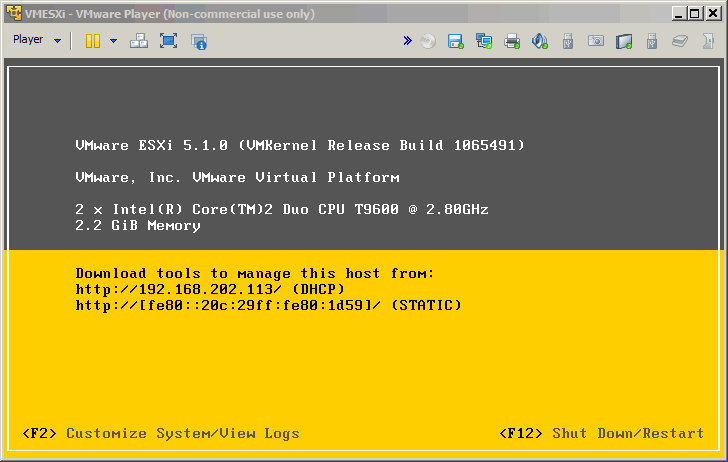Click the Intel Core2 Duo CPU line

pos(282,209)
